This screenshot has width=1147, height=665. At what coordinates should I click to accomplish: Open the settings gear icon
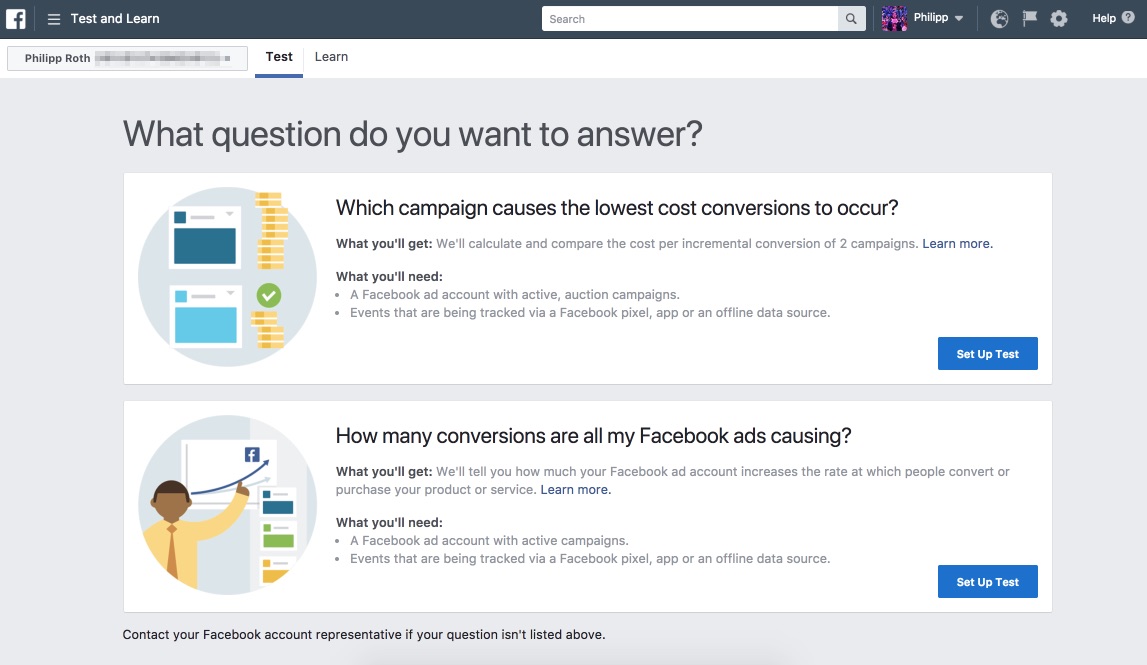point(1059,19)
